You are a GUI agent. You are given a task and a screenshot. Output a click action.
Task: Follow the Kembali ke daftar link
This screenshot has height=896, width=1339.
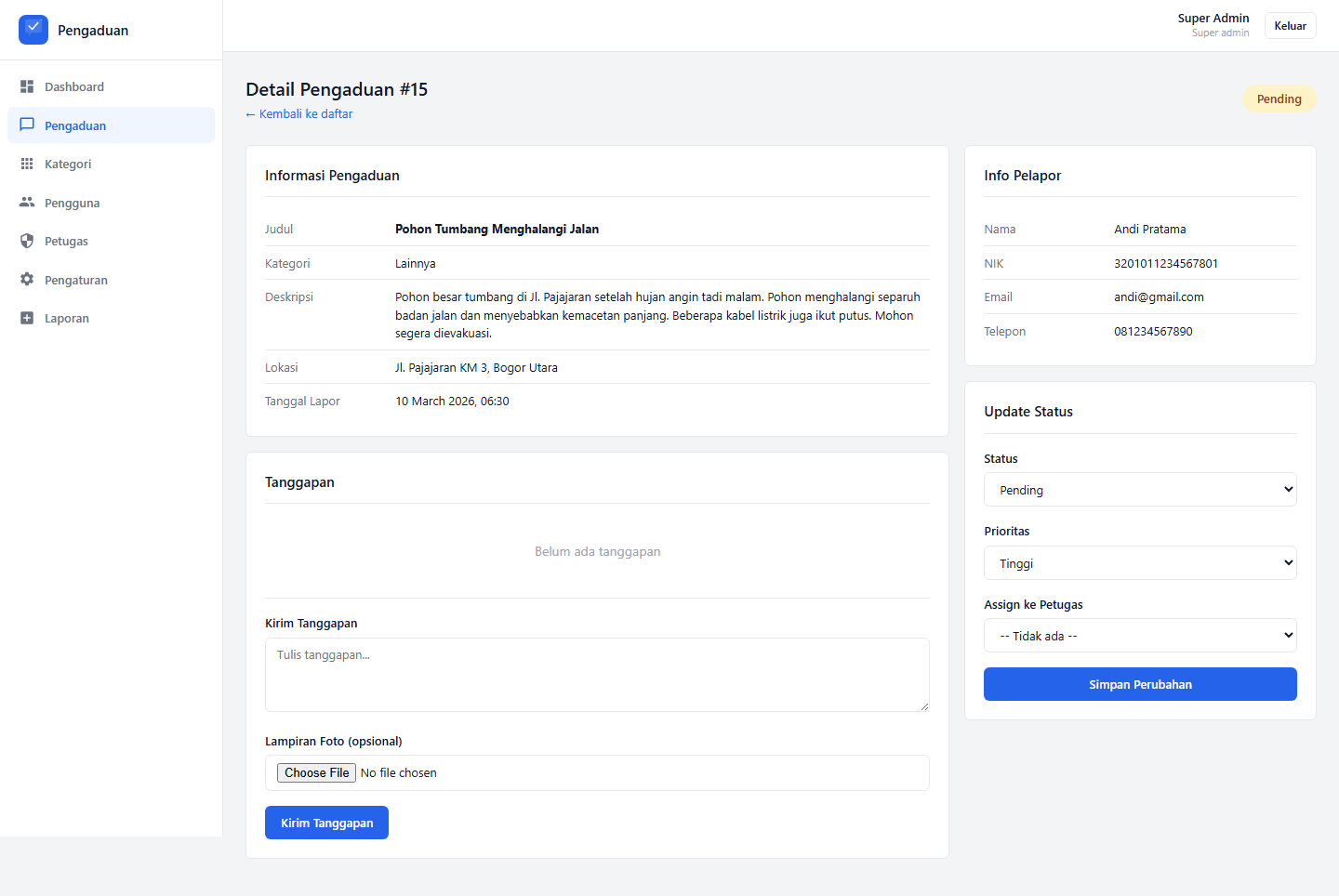pos(298,113)
